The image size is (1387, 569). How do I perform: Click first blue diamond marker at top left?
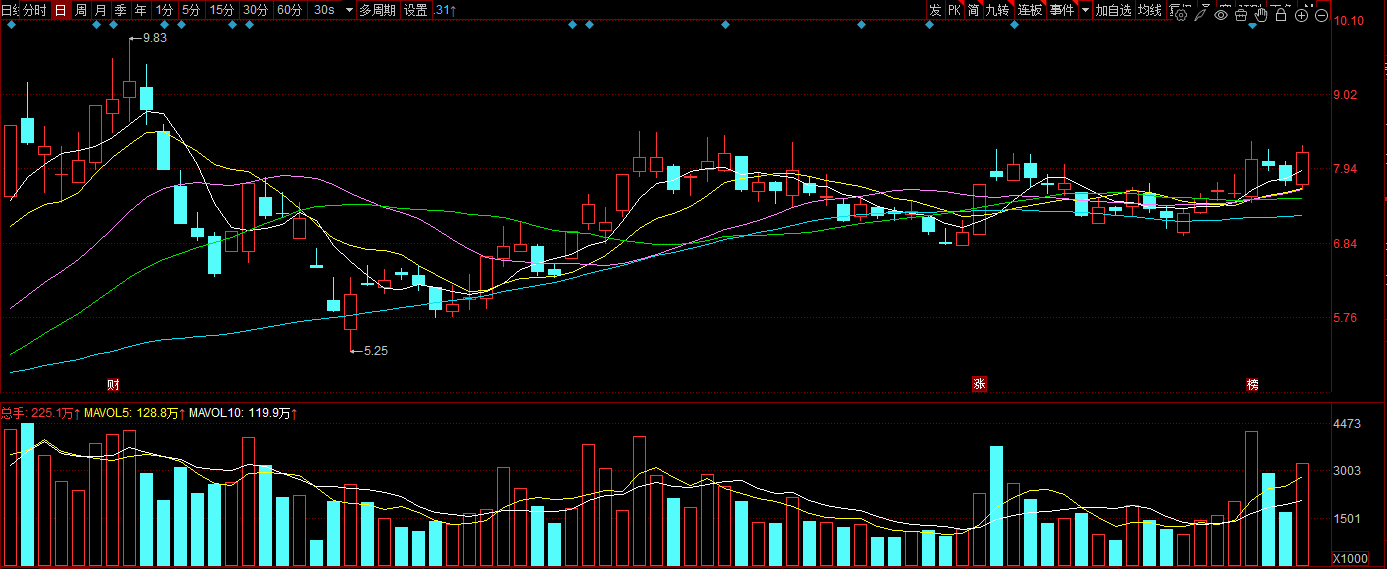(11, 25)
